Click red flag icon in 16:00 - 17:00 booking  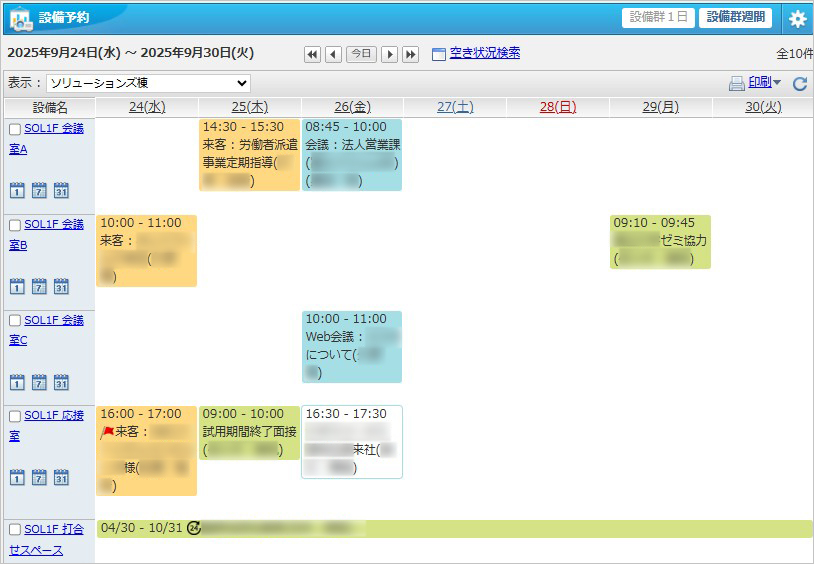[x=107, y=432]
